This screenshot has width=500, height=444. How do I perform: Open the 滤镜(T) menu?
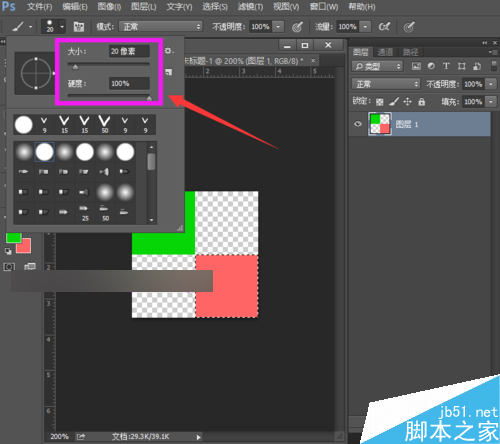(250, 7)
